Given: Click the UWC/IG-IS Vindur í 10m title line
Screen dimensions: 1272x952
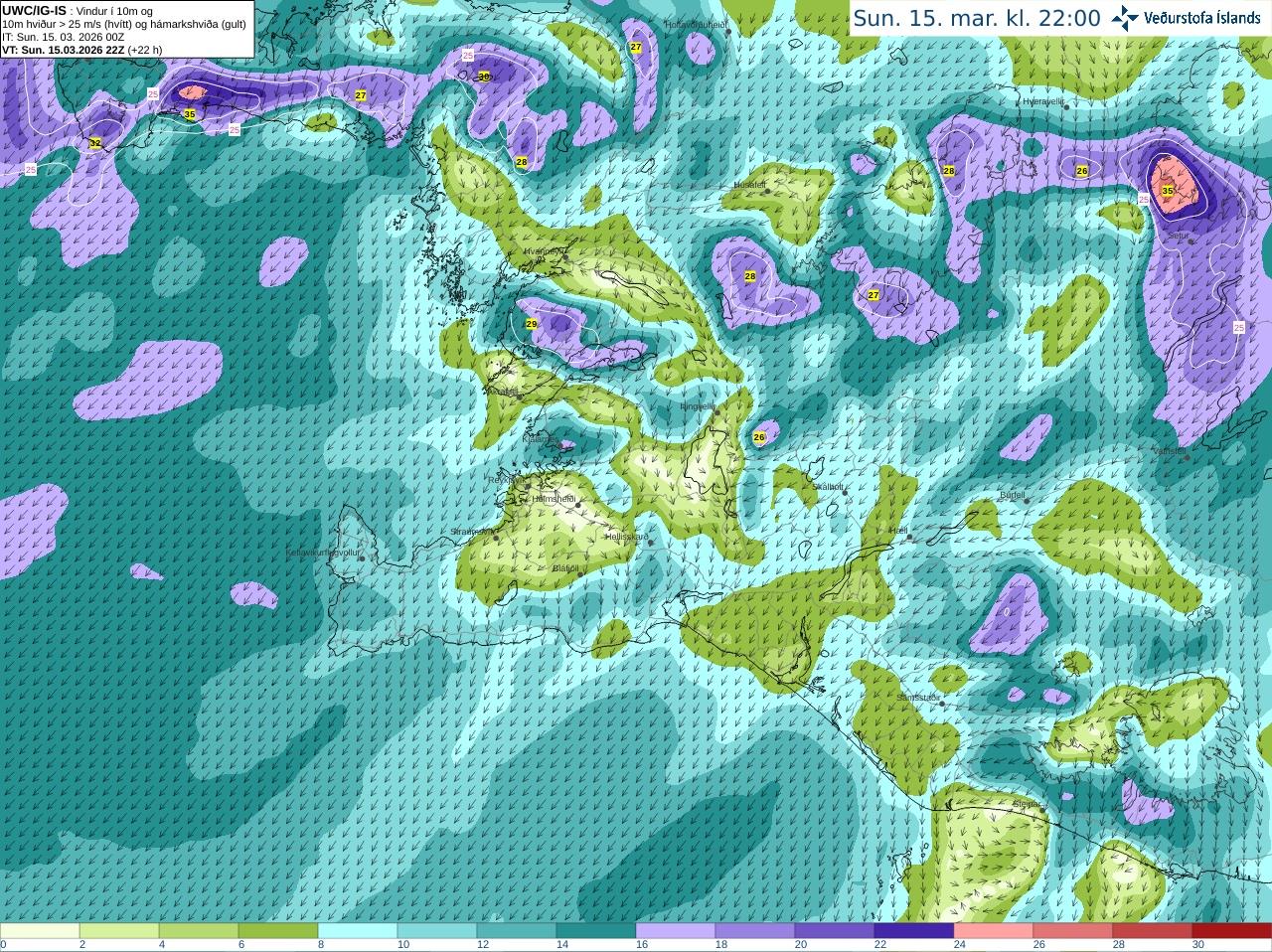Looking at the screenshot, I should [78, 11].
